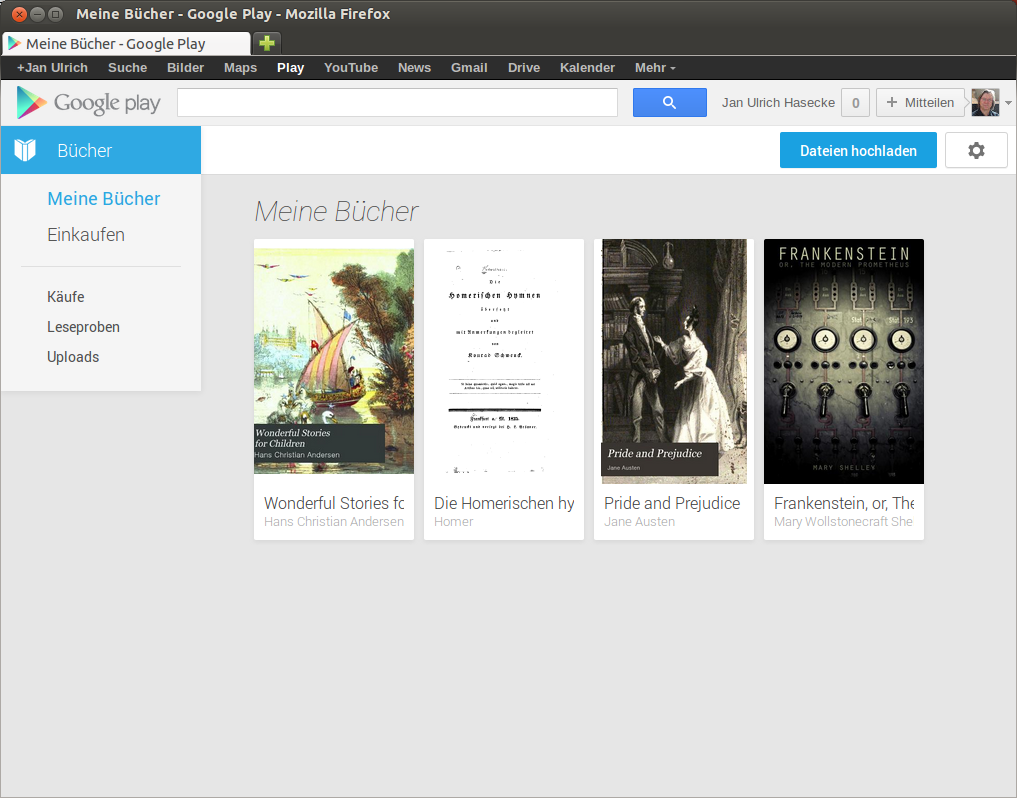This screenshot has width=1017, height=798.
Task: Click the Dateien hochladen button
Action: tap(858, 151)
